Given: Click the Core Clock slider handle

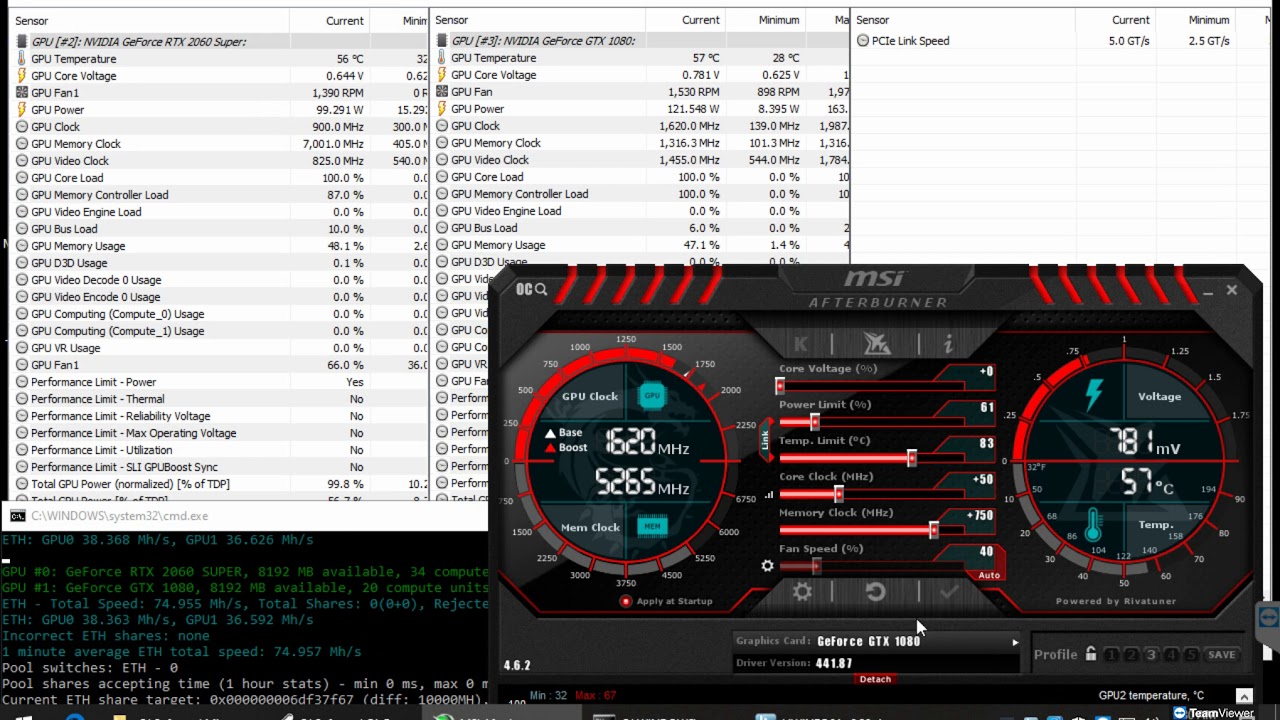Looking at the screenshot, I should click(838, 494).
